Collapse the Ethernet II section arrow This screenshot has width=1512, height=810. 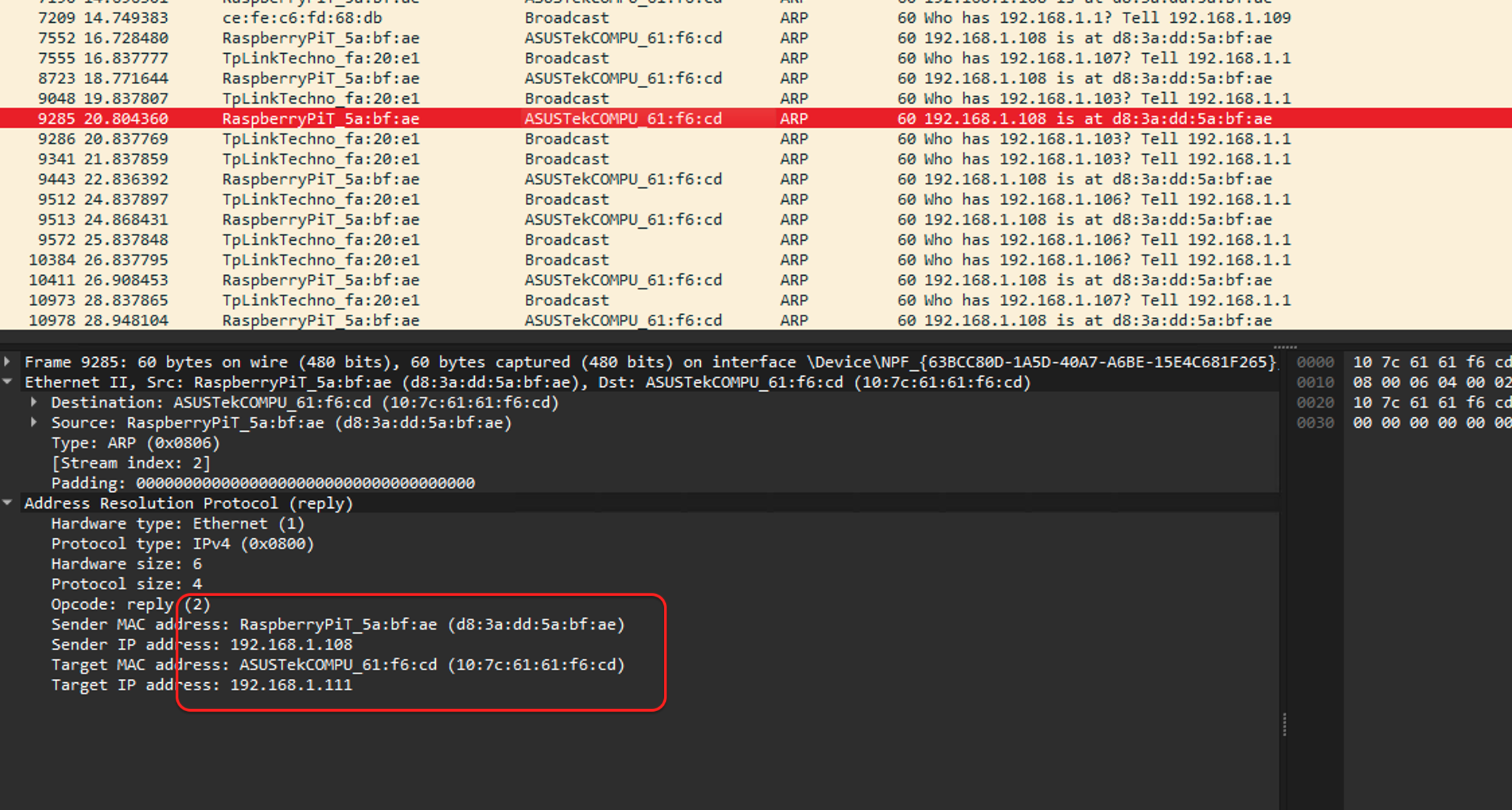pyautogui.click(x=7, y=381)
